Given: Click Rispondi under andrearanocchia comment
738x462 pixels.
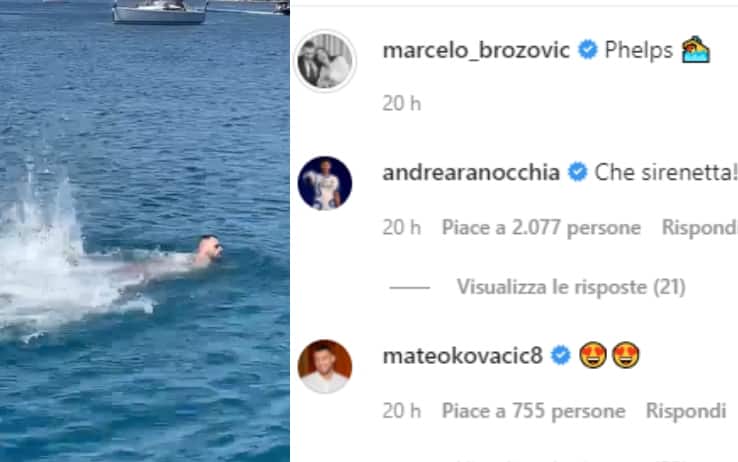Looking at the screenshot, I should pos(699,228).
